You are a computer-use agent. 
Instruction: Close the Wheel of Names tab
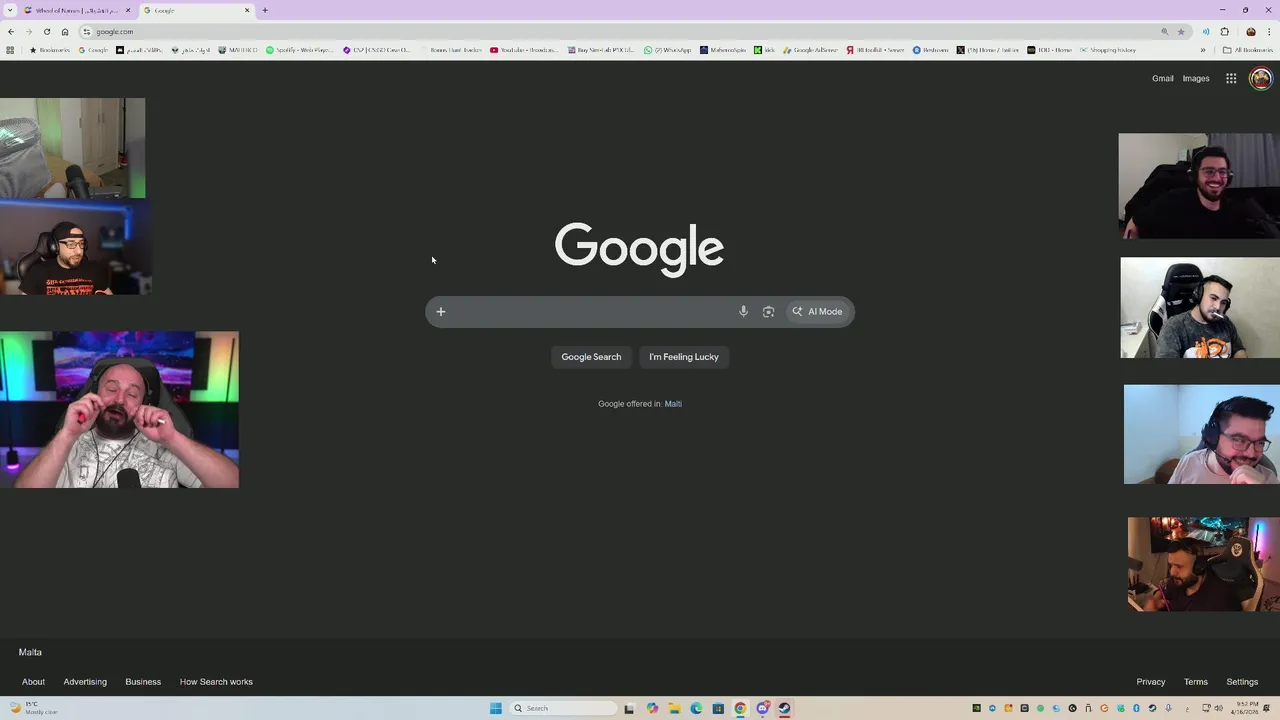[127, 10]
